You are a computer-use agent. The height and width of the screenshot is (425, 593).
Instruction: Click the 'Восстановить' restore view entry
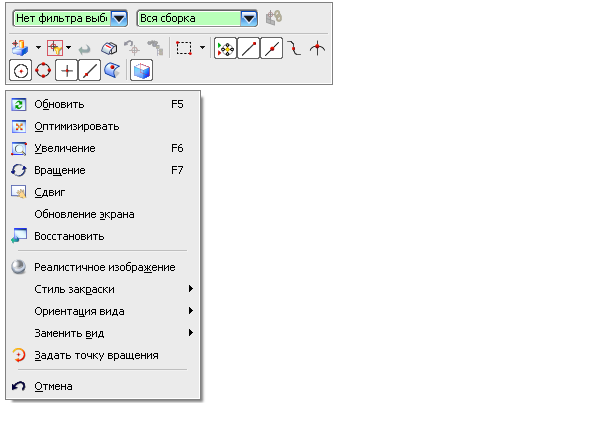coord(103,236)
